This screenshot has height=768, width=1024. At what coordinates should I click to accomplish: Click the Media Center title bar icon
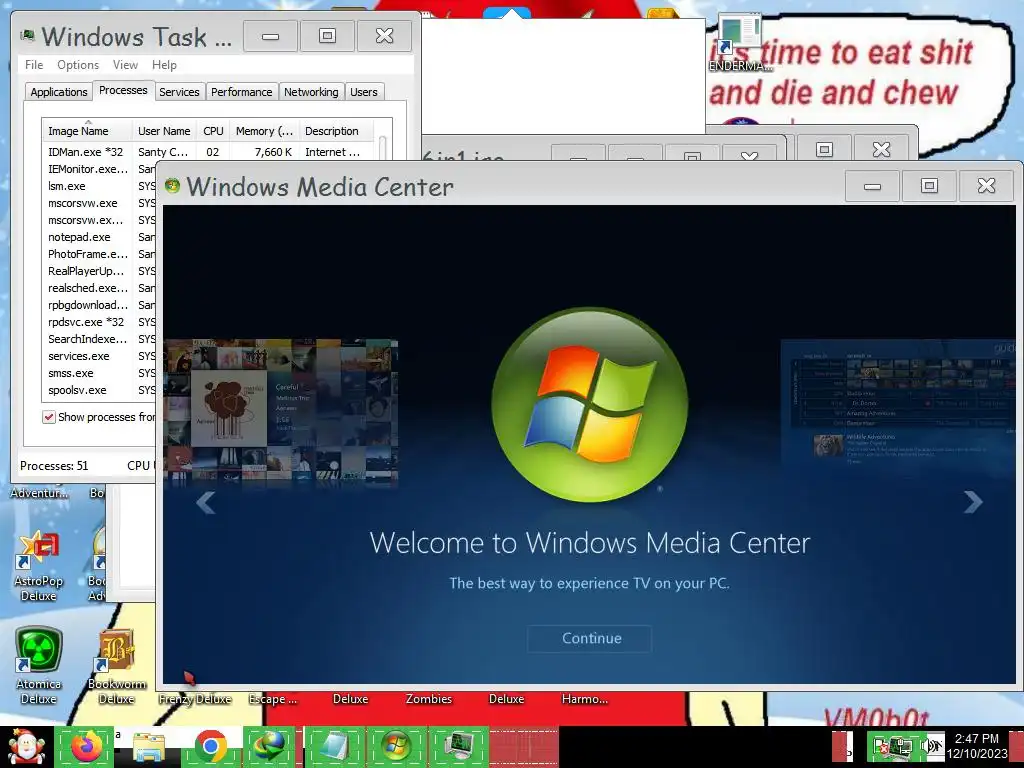pyautogui.click(x=172, y=186)
